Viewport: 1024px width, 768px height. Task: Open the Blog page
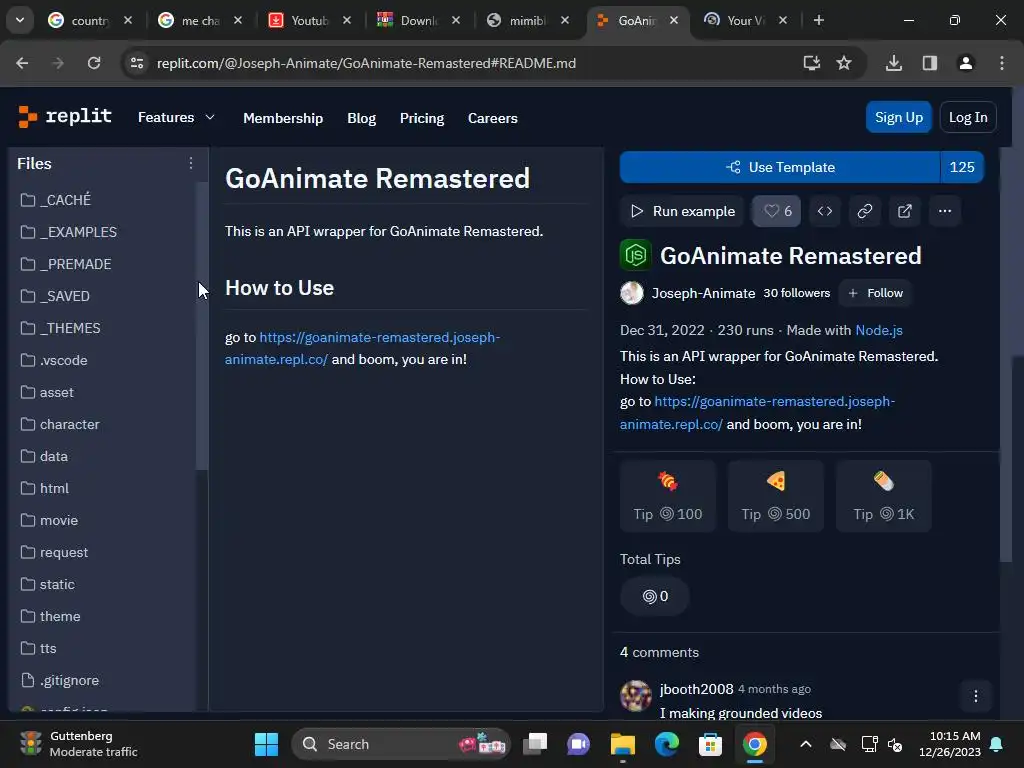coord(361,118)
